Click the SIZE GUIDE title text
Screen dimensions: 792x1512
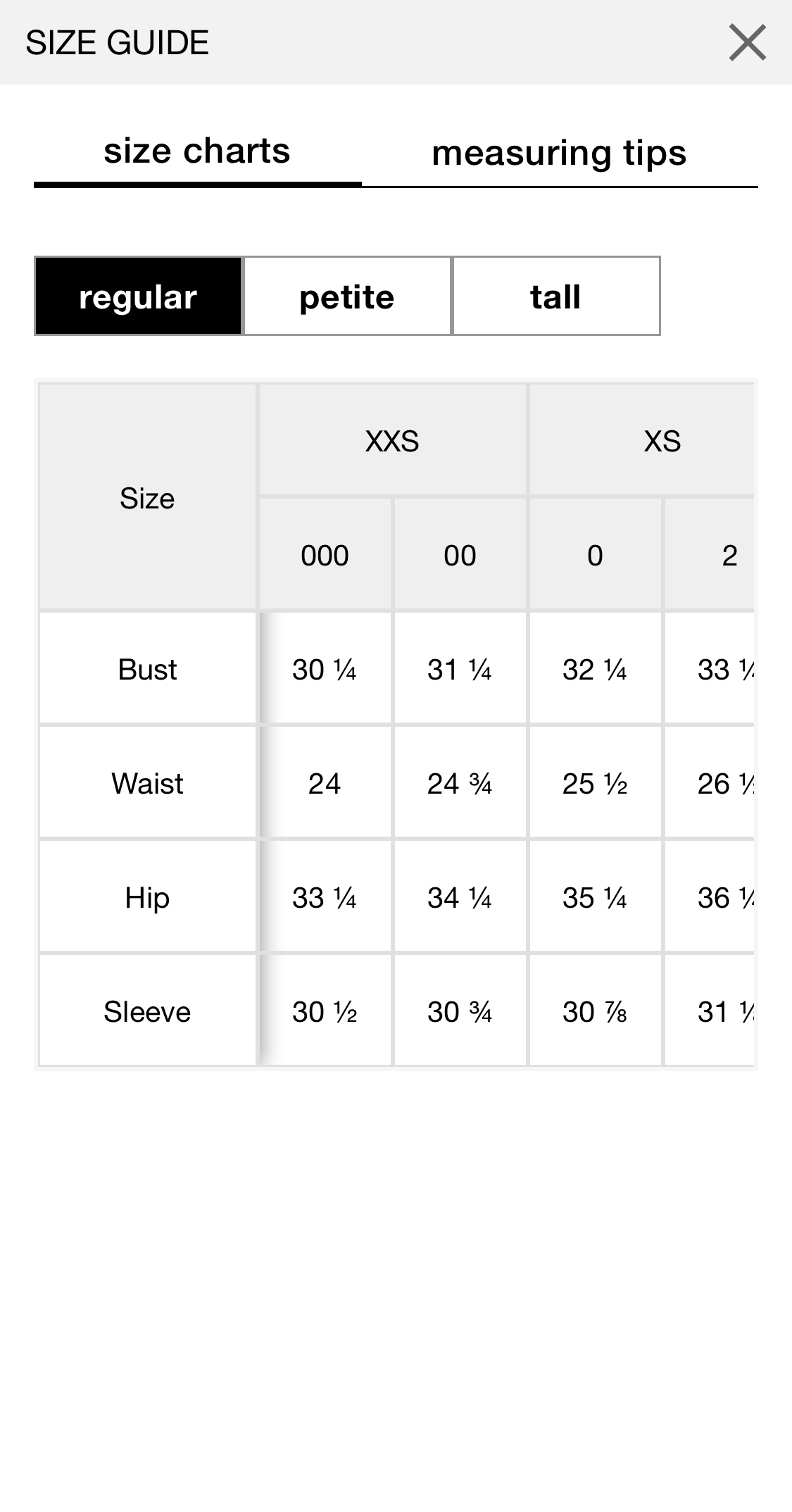click(118, 42)
